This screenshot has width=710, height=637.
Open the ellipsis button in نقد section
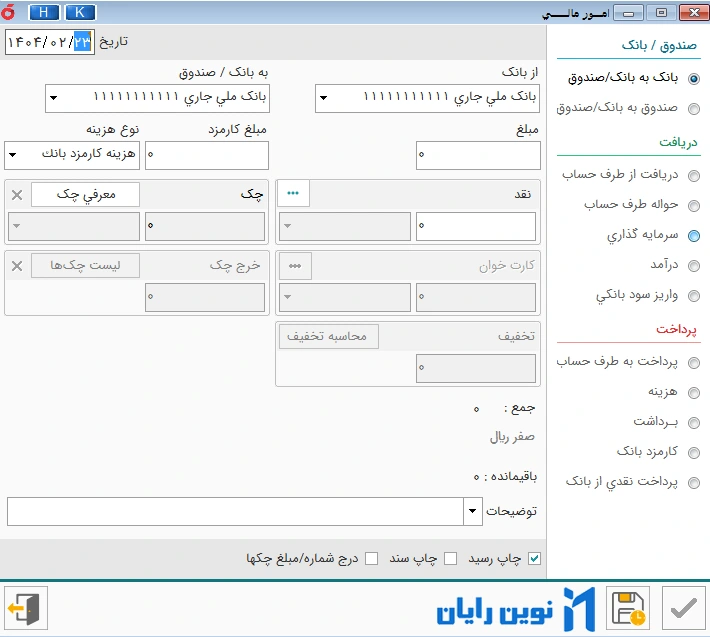pyautogui.click(x=293, y=194)
